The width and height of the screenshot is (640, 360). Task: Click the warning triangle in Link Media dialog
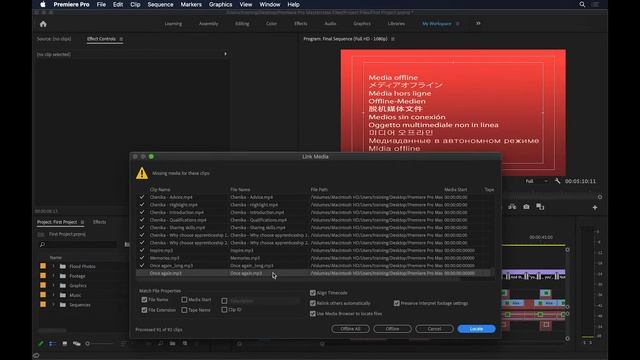pyautogui.click(x=142, y=173)
